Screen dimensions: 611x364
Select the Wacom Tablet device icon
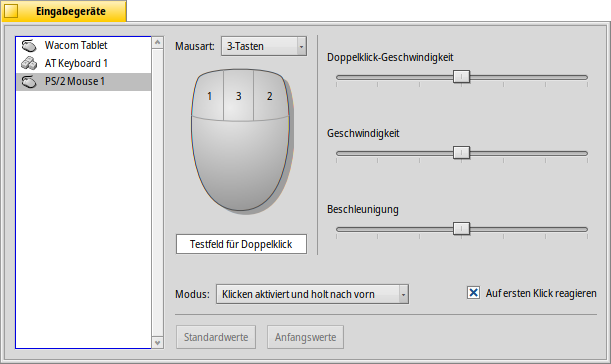[29, 46]
